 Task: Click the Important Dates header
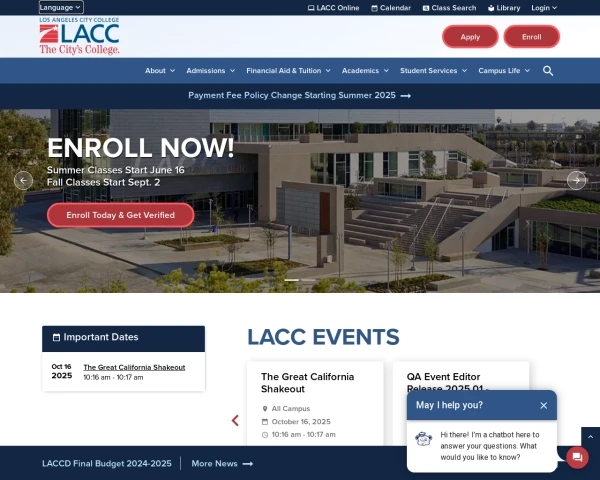pos(123,338)
